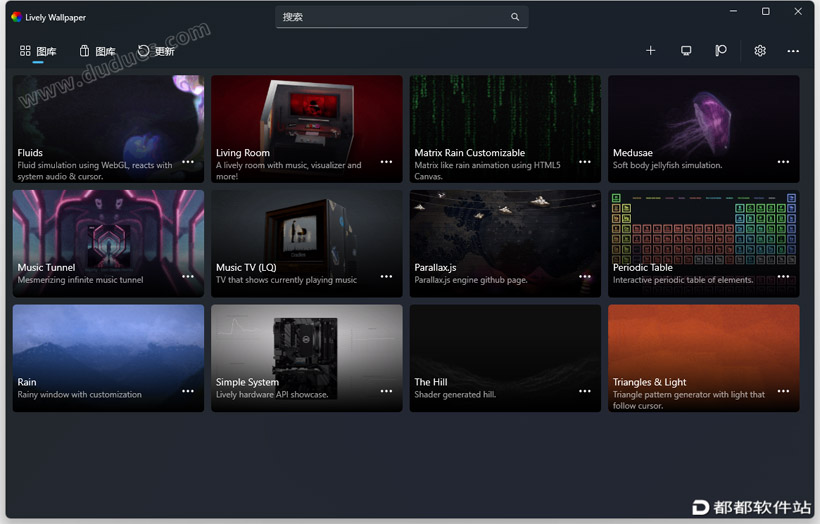Click the add wallpaper plus icon
Viewport: 820px width, 524px height.
650,51
